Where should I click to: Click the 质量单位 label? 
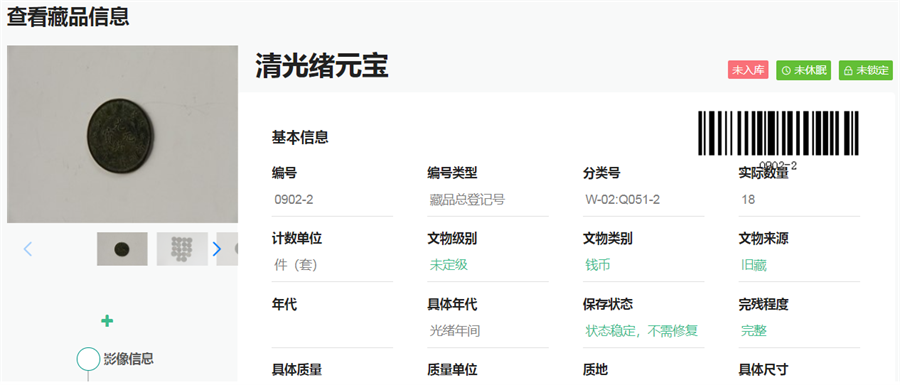pyautogui.click(x=452, y=370)
